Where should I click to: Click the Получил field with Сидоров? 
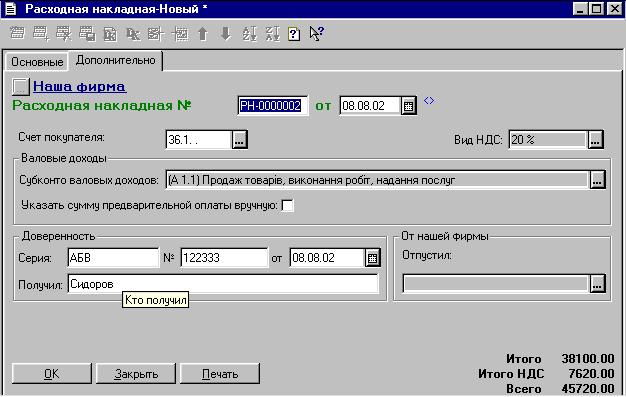coord(223,284)
